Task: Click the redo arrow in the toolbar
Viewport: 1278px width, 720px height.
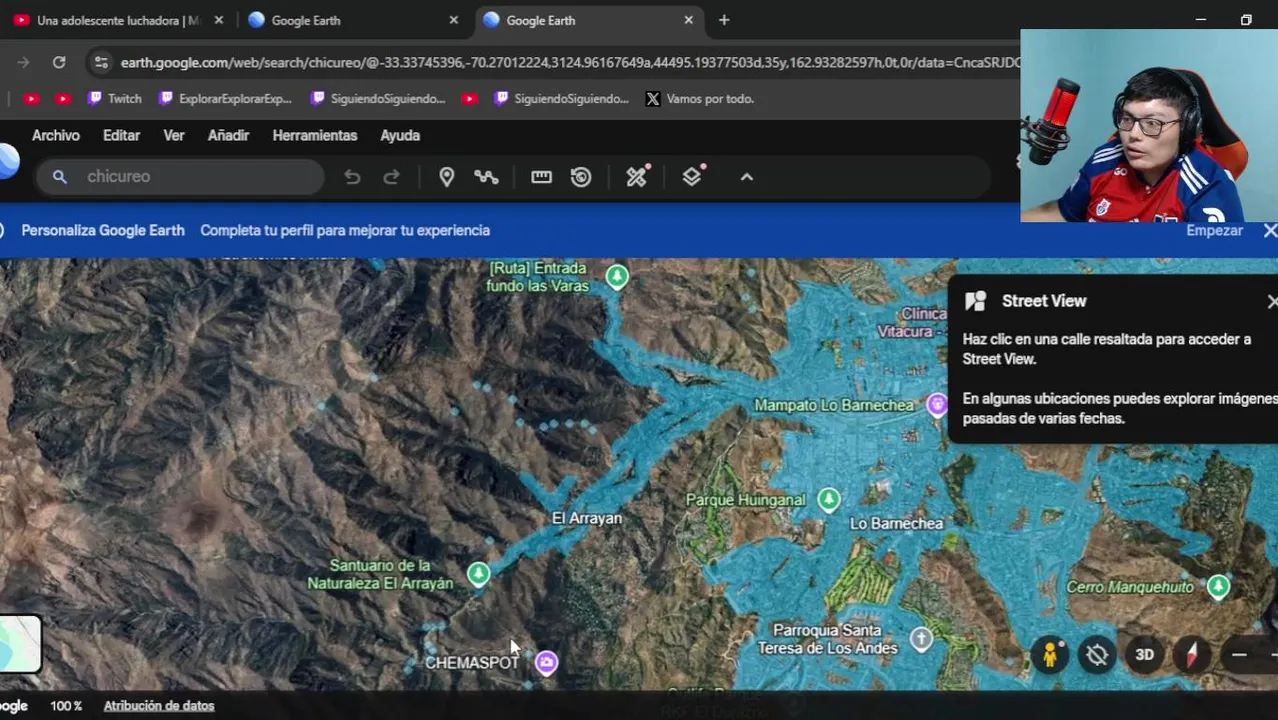Action: click(391, 177)
